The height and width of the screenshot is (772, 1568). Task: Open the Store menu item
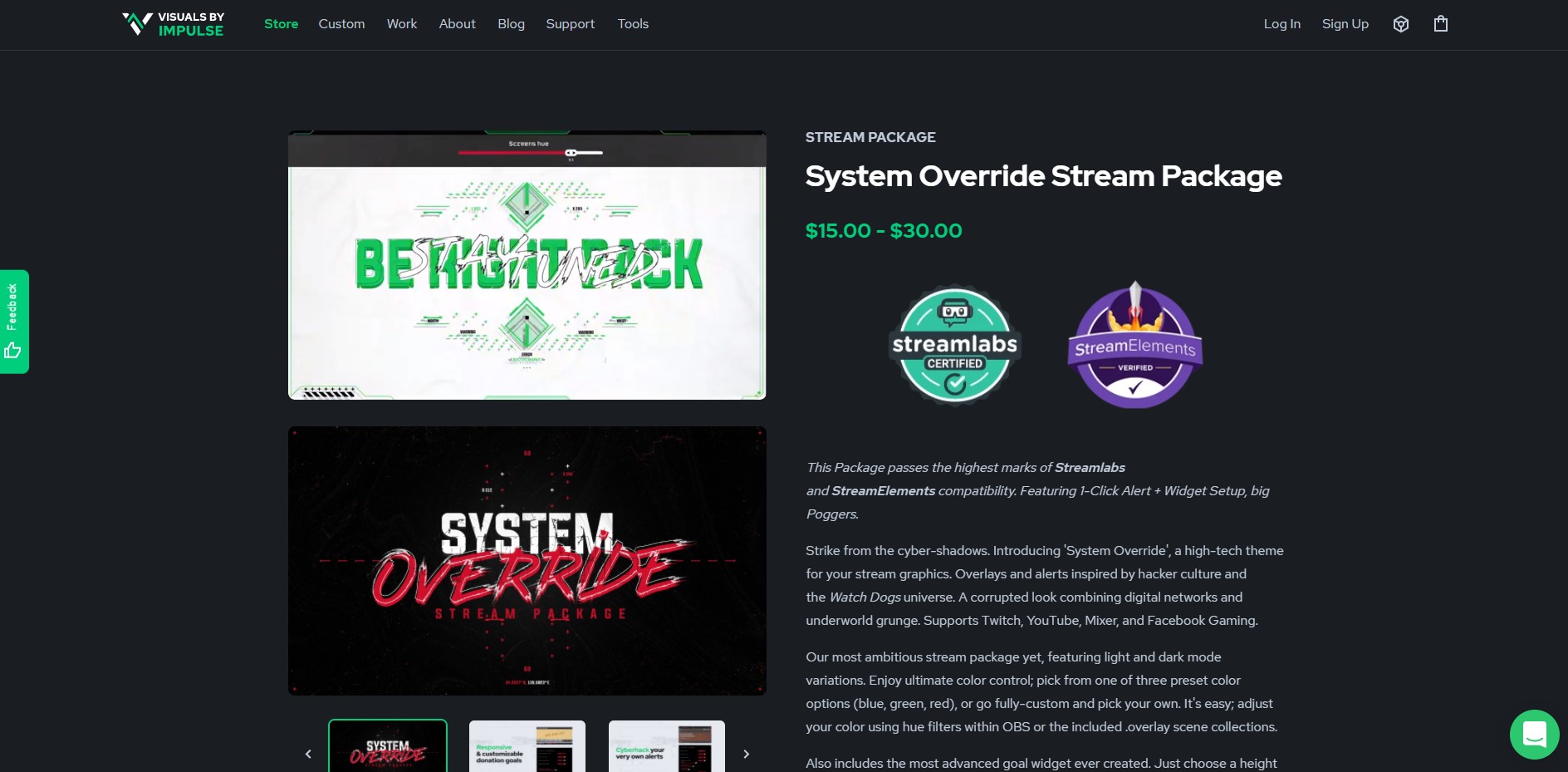click(281, 24)
